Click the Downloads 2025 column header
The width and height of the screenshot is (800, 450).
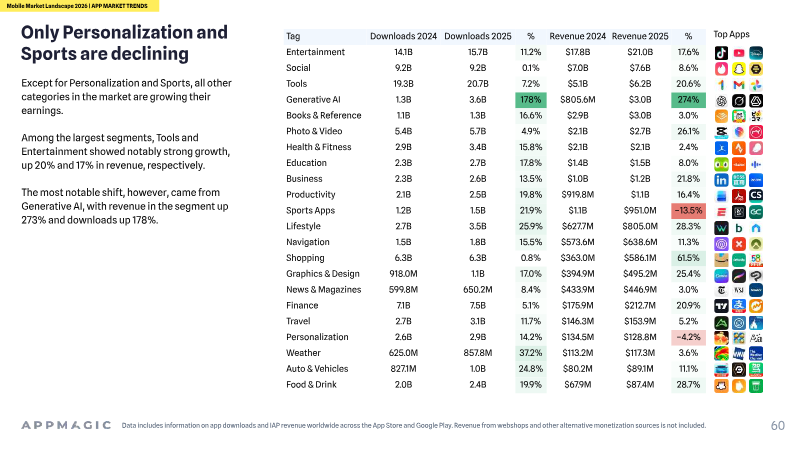[x=478, y=36]
